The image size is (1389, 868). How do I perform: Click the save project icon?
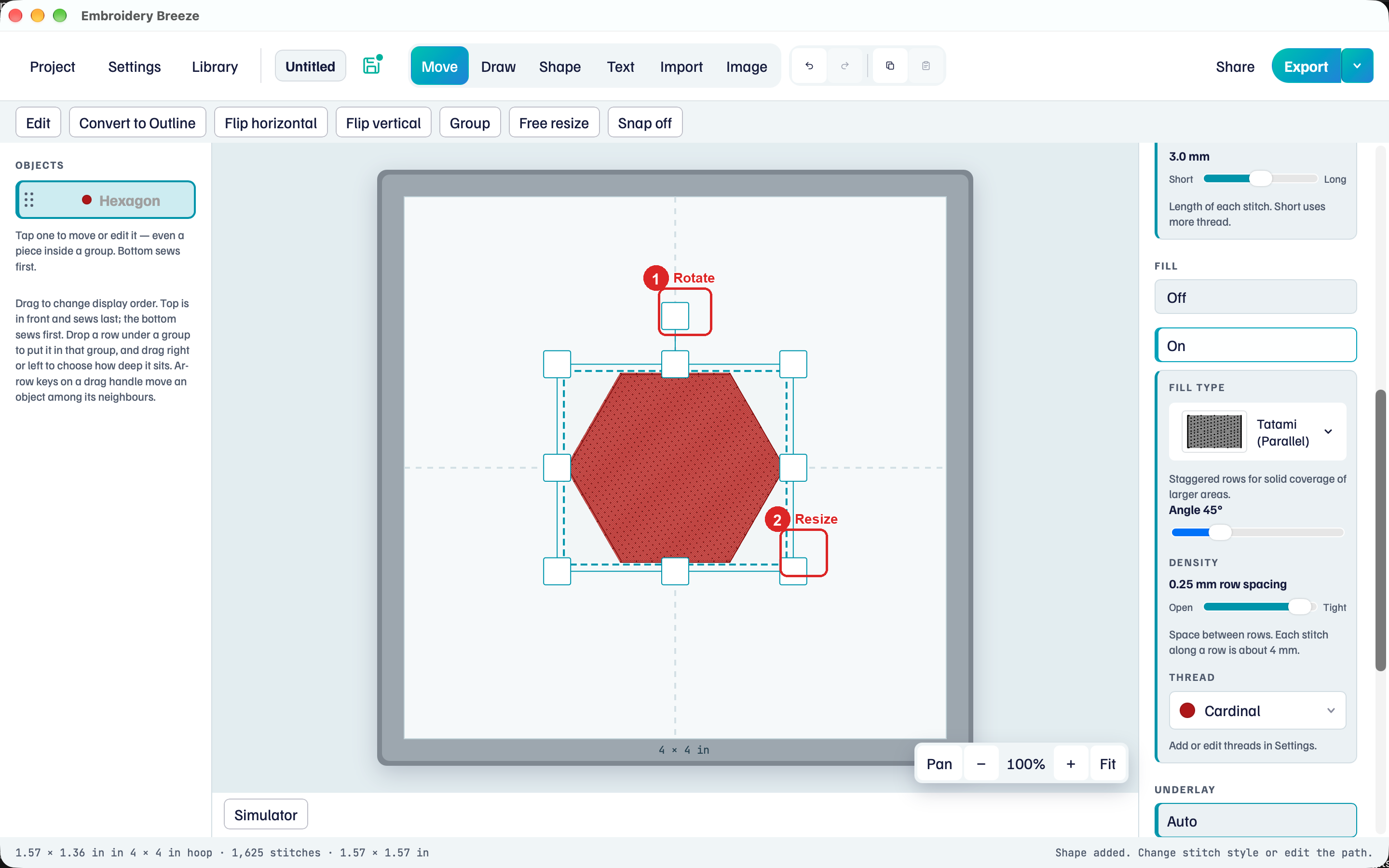(372, 66)
